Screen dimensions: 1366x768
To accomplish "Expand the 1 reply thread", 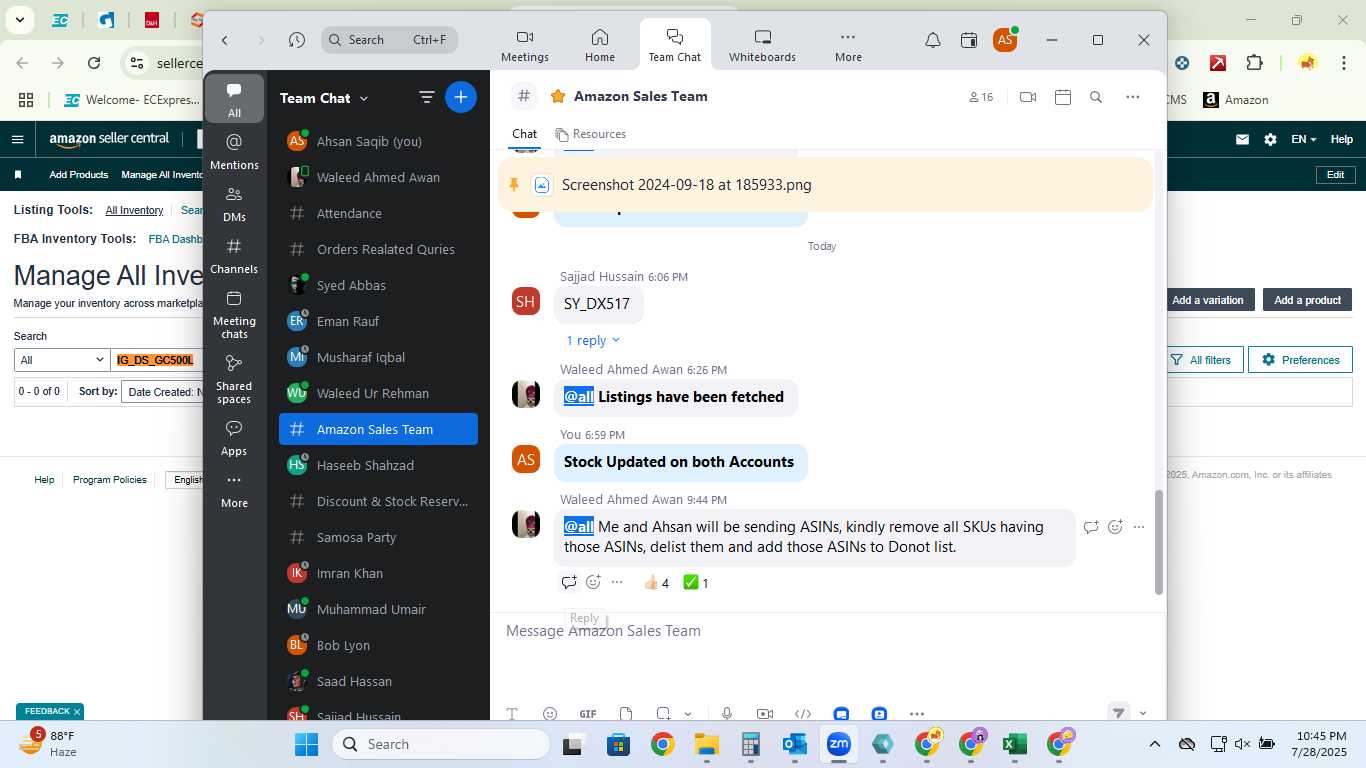I will pos(593,340).
